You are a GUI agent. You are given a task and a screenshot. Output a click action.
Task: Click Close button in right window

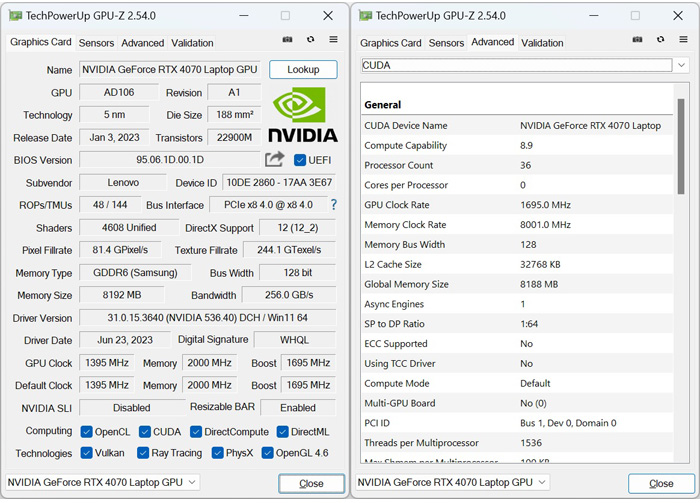(661, 484)
